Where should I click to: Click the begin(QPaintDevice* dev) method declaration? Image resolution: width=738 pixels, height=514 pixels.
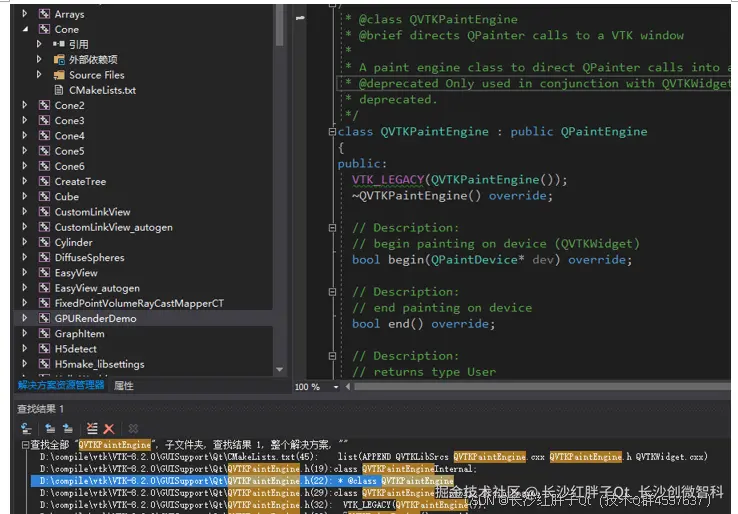click(492, 260)
